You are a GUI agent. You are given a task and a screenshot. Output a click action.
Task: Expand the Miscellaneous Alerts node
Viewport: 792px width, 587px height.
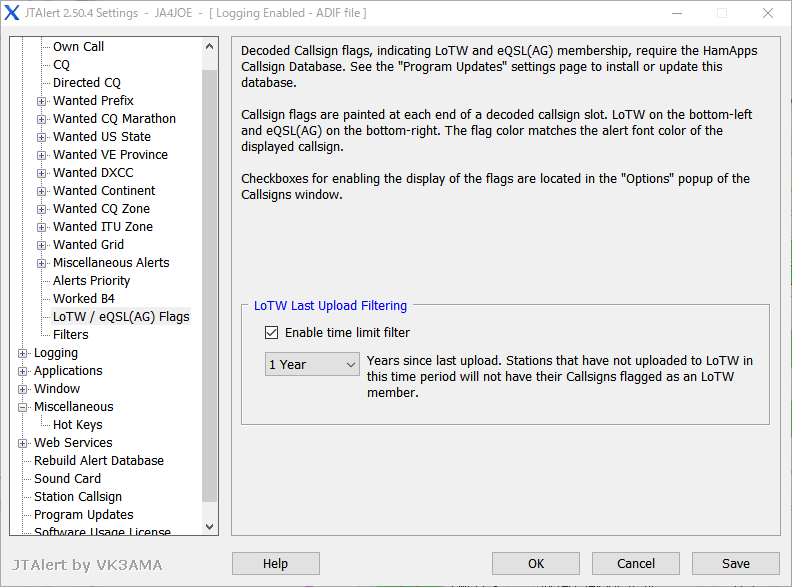tap(41, 263)
